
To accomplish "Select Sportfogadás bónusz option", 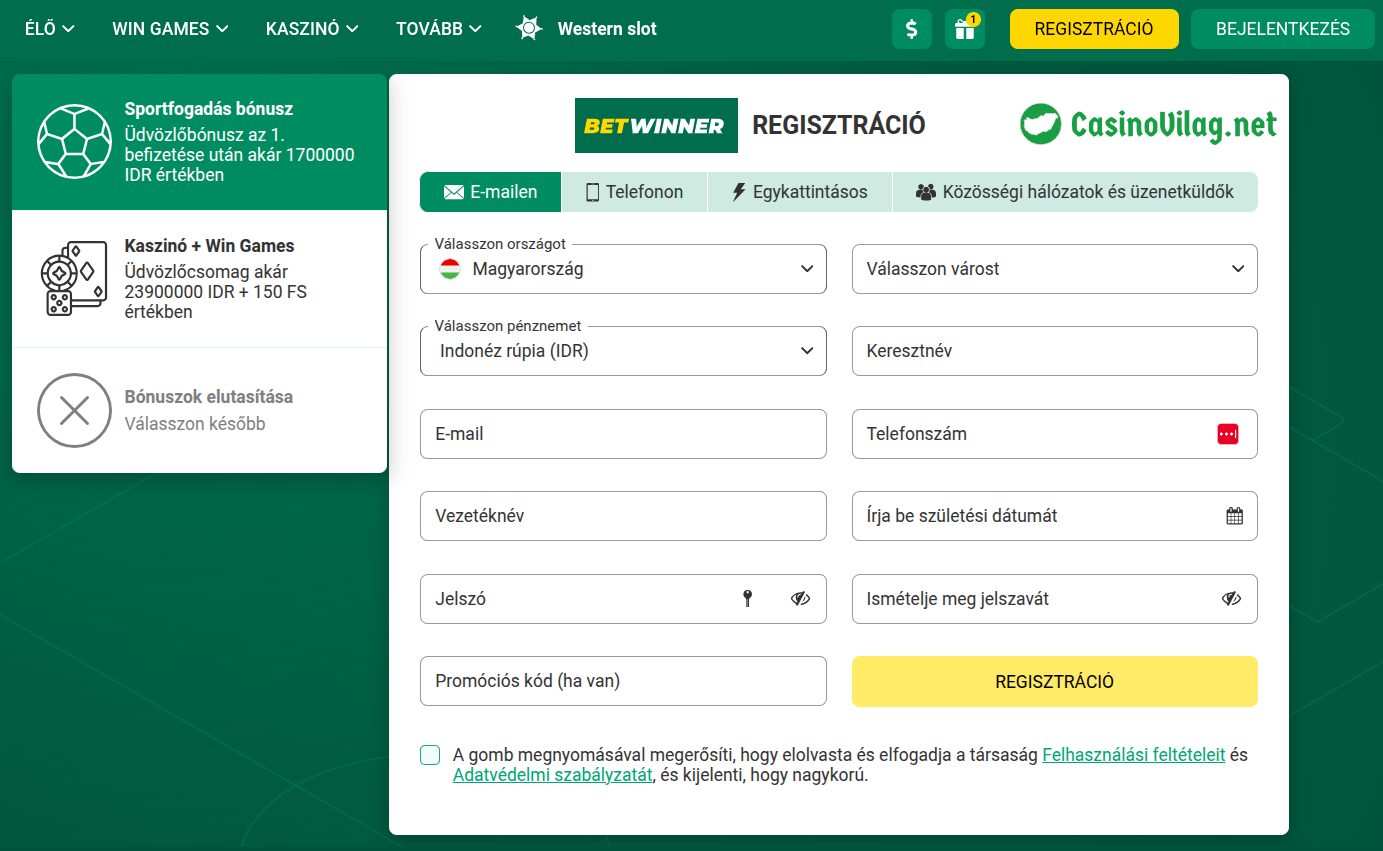I will point(199,142).
